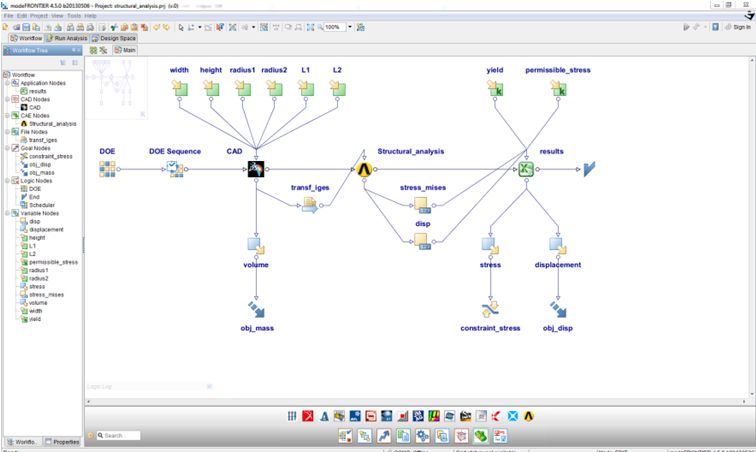Select the transf_iges file node icon
This screenshot has height=452, width=756.
tap(309, 205)
